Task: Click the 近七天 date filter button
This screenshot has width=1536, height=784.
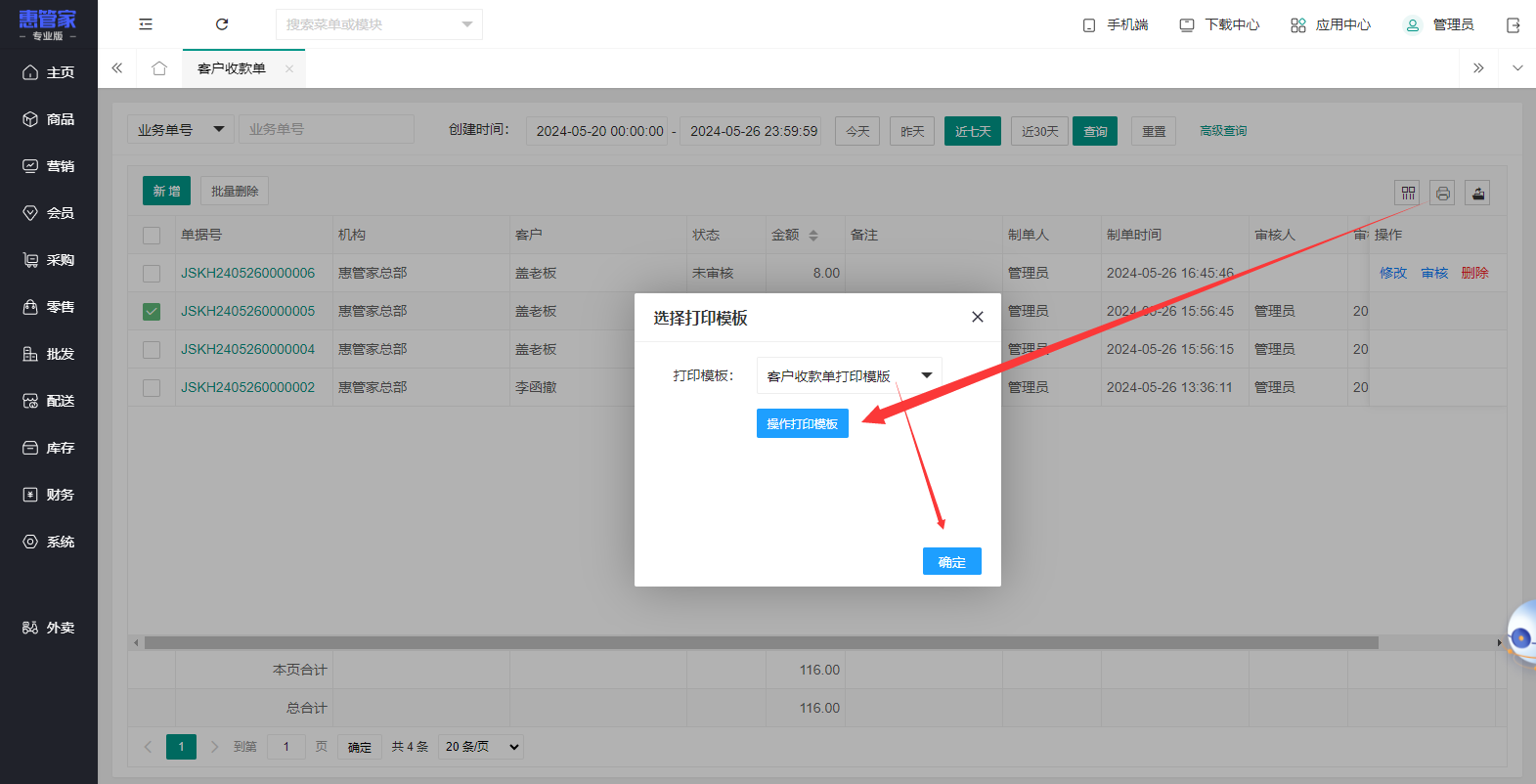Action: click(973, 131)
